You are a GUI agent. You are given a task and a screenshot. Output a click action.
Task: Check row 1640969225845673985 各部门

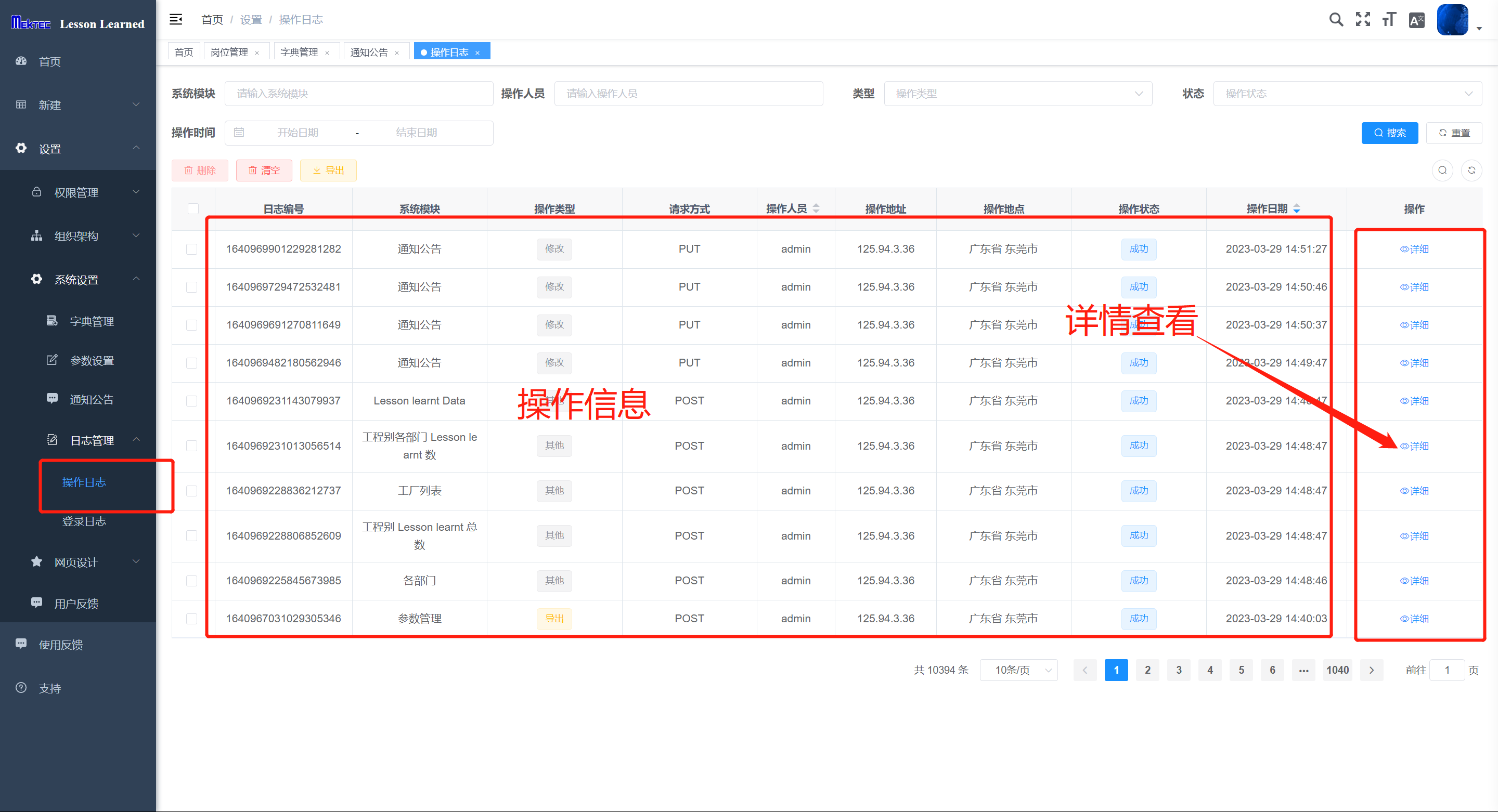click(x=191, y=581)
